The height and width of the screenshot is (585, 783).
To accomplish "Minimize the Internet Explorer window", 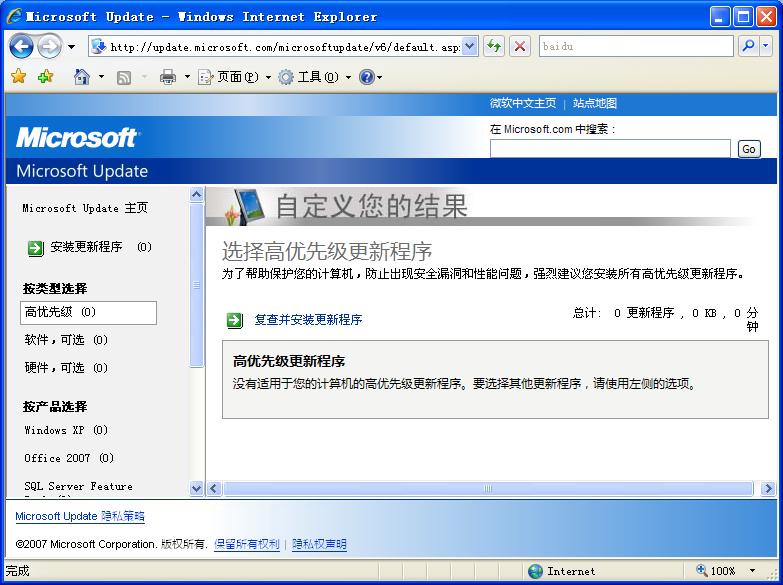I will point(720,17).
